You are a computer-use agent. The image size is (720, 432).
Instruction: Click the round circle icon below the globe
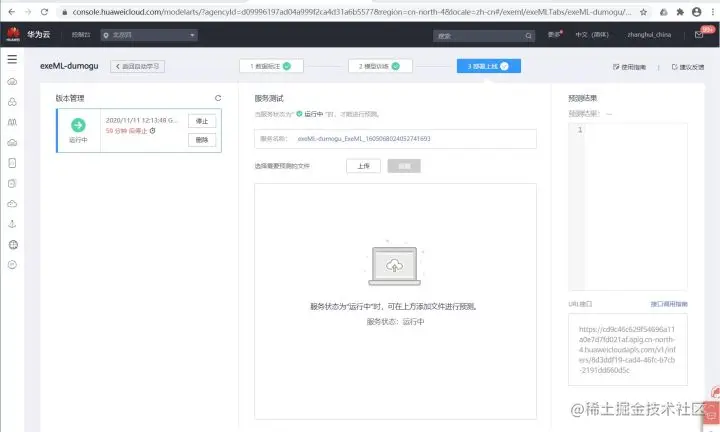click(12, 265)
